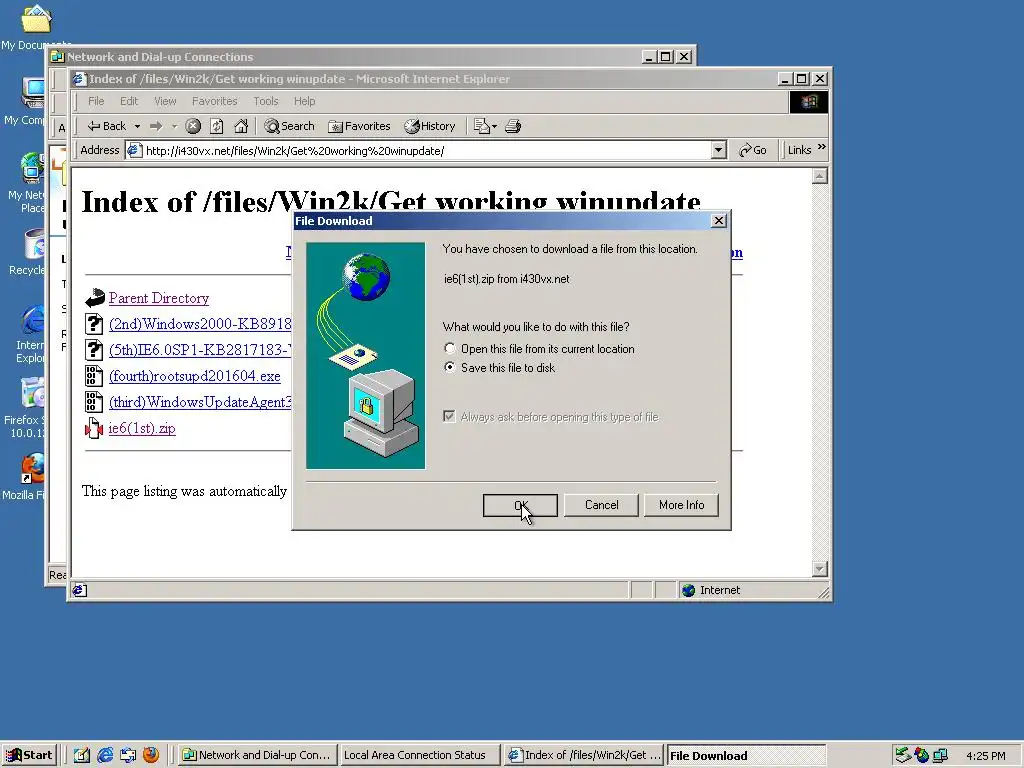Click the unknown-file icon beside (5th)IE6.0SP1

94,350
